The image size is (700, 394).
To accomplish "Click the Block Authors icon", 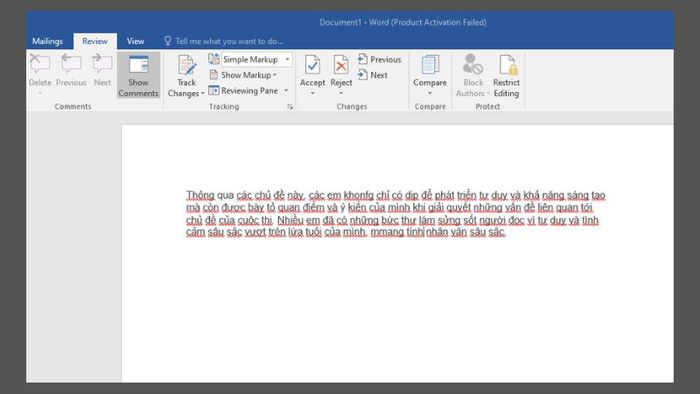I will pos(473,64).
